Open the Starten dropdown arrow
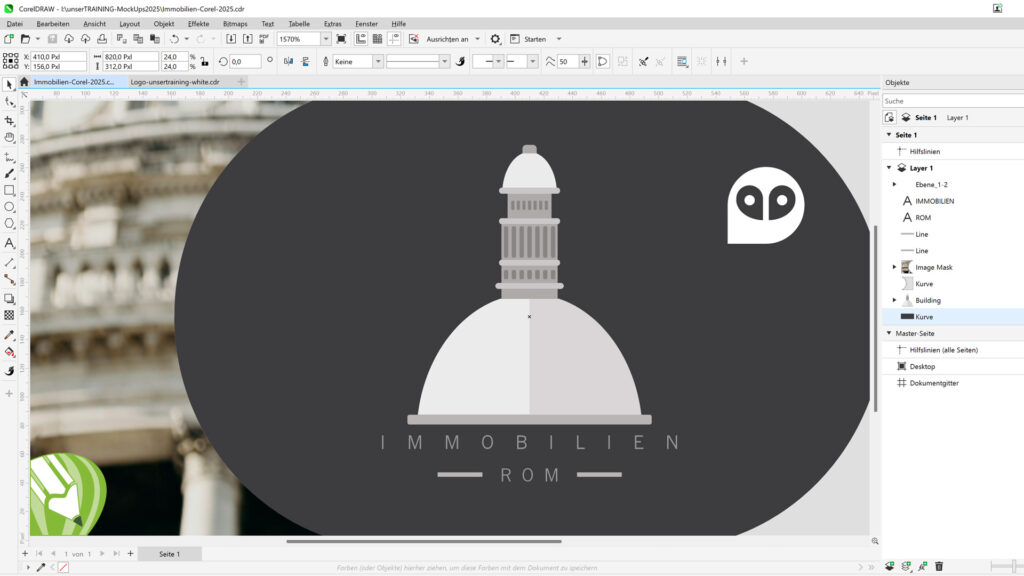This screenshot has width=1024, height=576. click(559, 39)
